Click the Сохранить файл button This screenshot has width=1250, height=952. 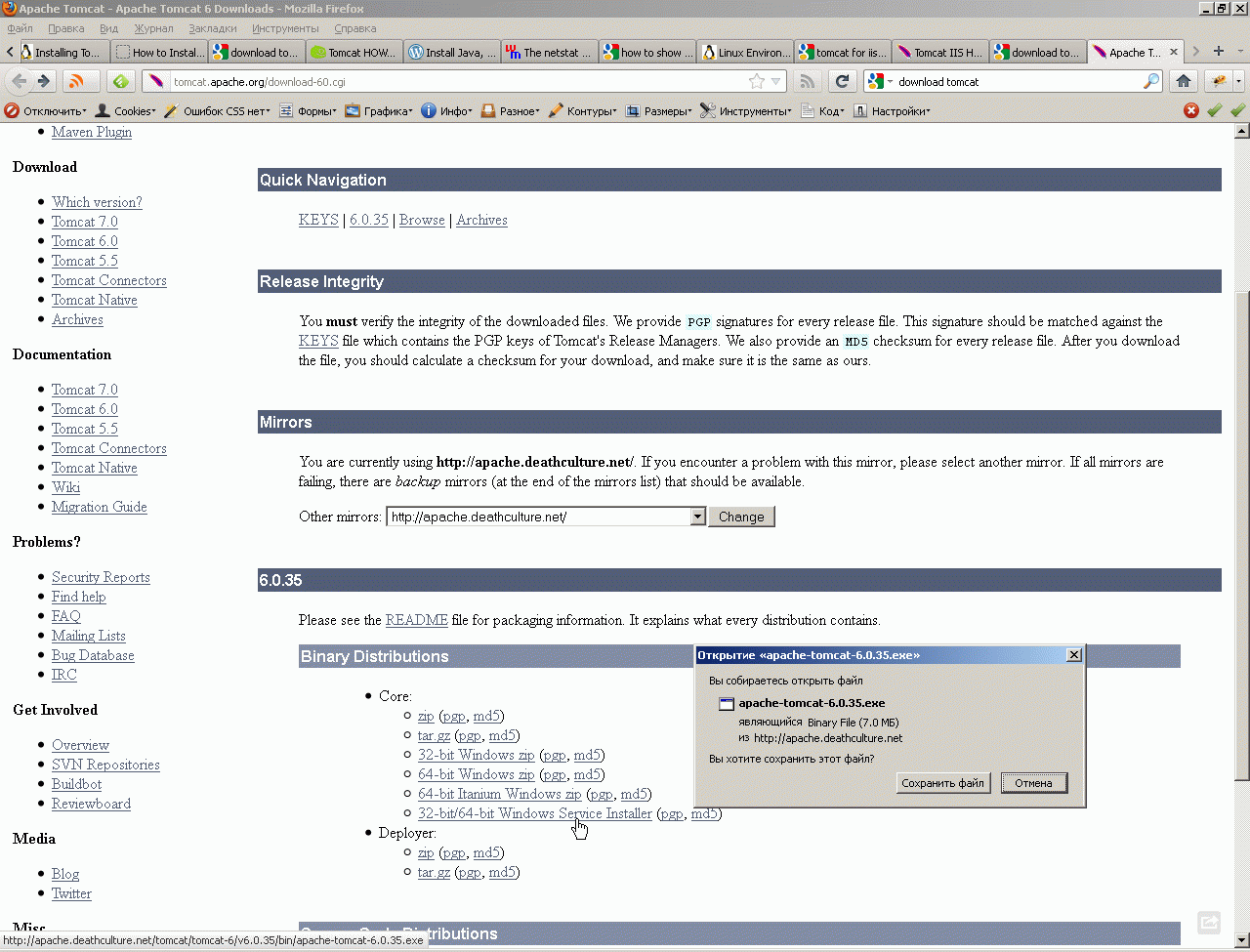(x=942, y=783)
